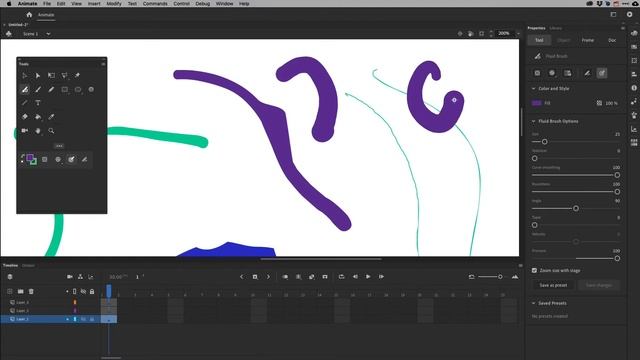Click the fill and stroke color swatch in Tools
The height and width of the screenshot is (360, 640).
(31, 159)
